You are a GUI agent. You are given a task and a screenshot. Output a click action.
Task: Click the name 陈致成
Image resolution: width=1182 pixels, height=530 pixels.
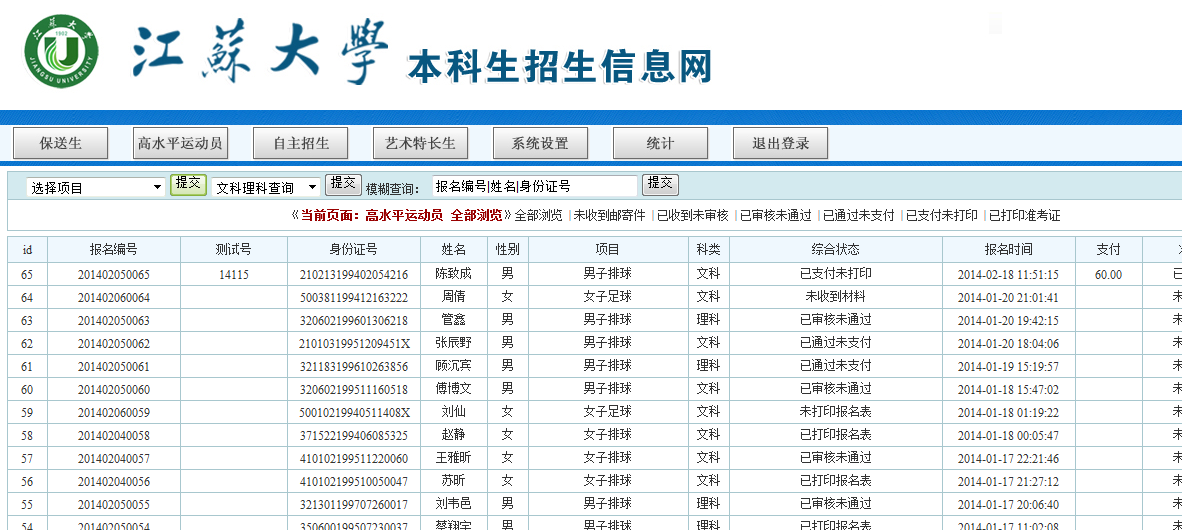click(453, 274)
